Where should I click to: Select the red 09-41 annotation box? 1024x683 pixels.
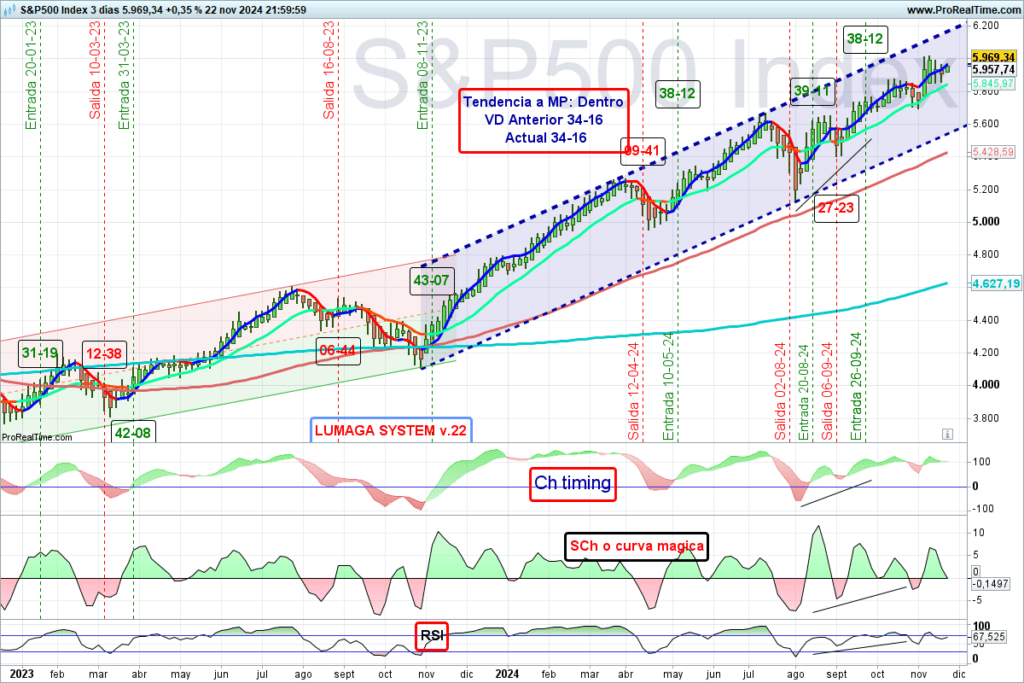(x=643, y=151)
